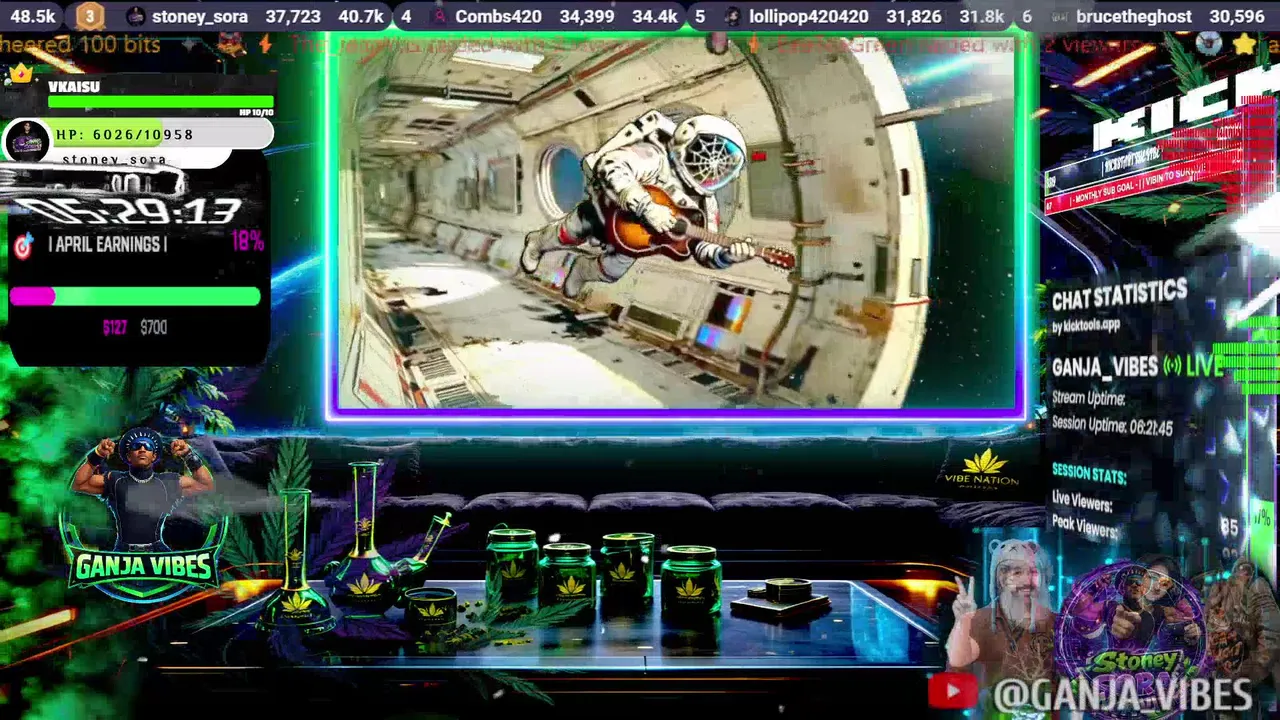
Task: Click the Peak Viewers label
Action: coord(1084,528)
